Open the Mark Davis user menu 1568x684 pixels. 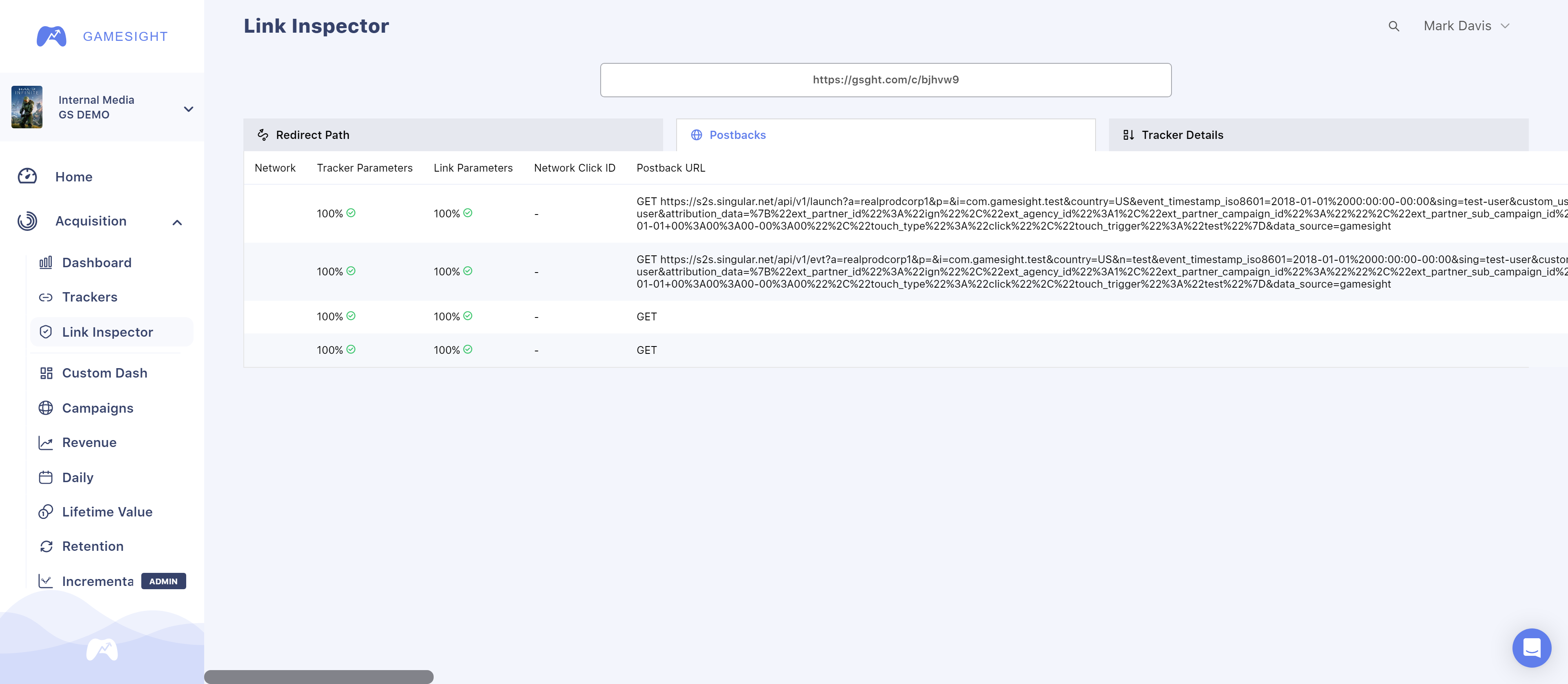tap(1467, 26)
